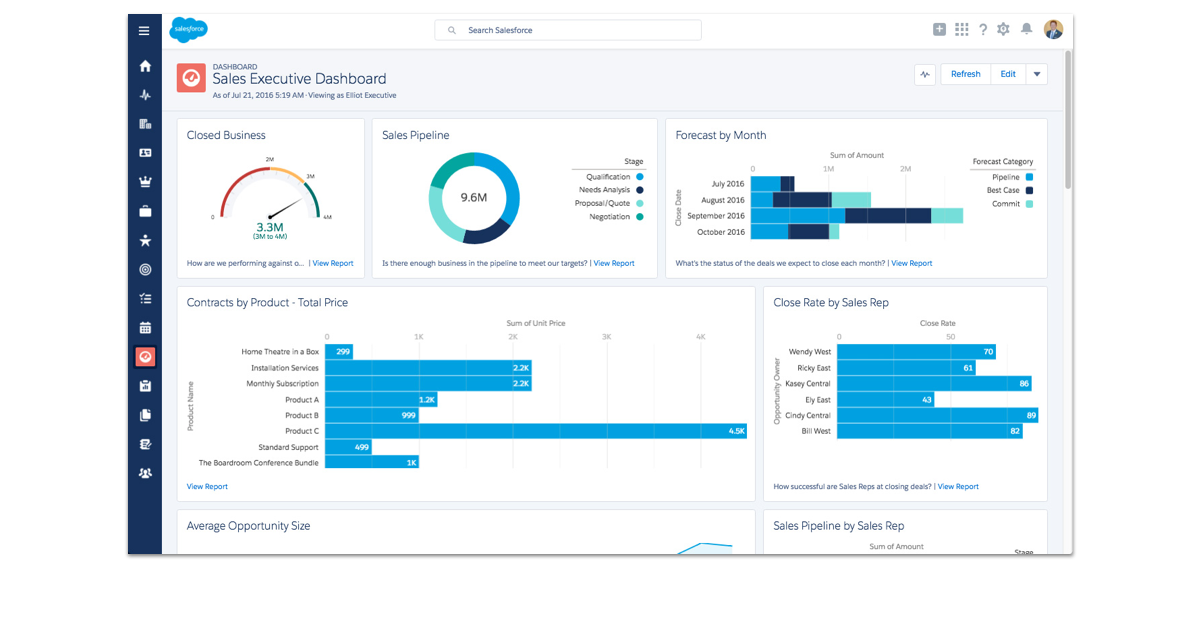Click the Edit dashboard button

(1008, 74)
